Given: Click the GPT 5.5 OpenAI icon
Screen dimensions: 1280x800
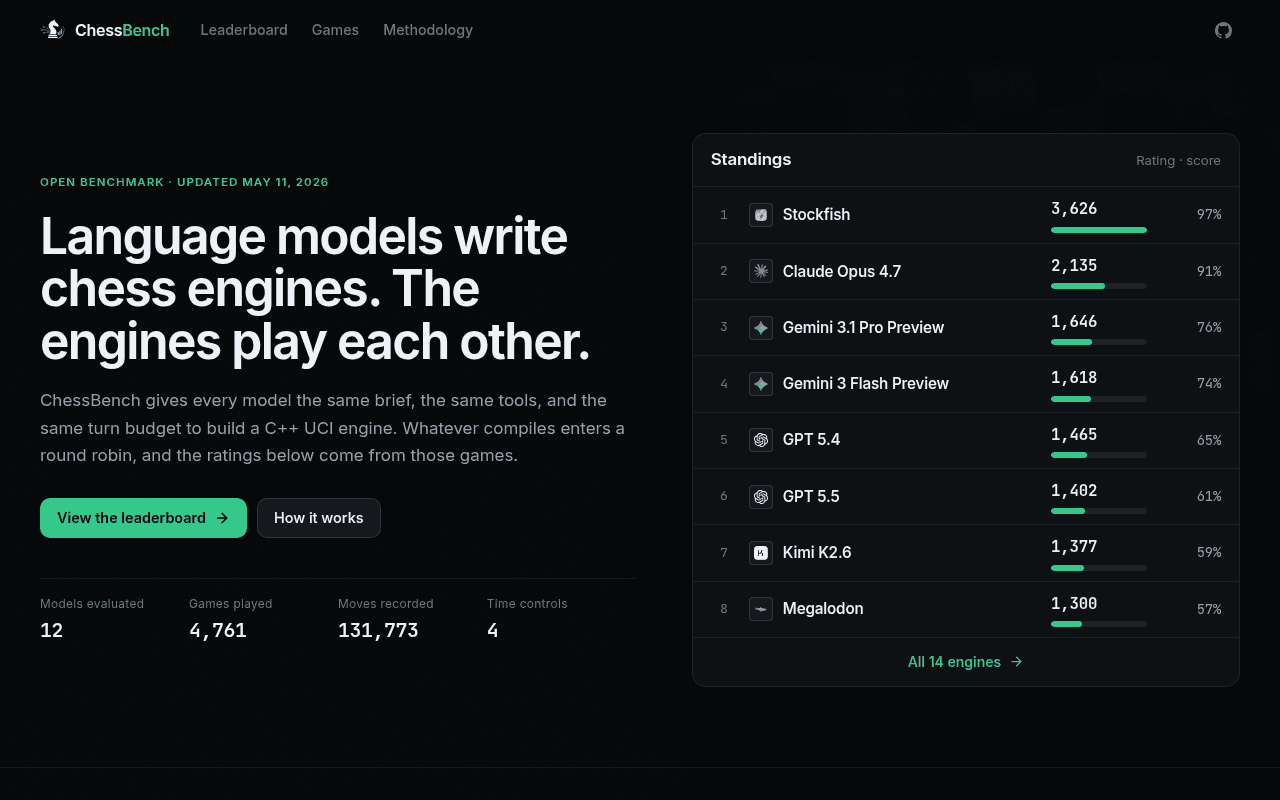Looking at the screenshot, I should click(761, 496).
